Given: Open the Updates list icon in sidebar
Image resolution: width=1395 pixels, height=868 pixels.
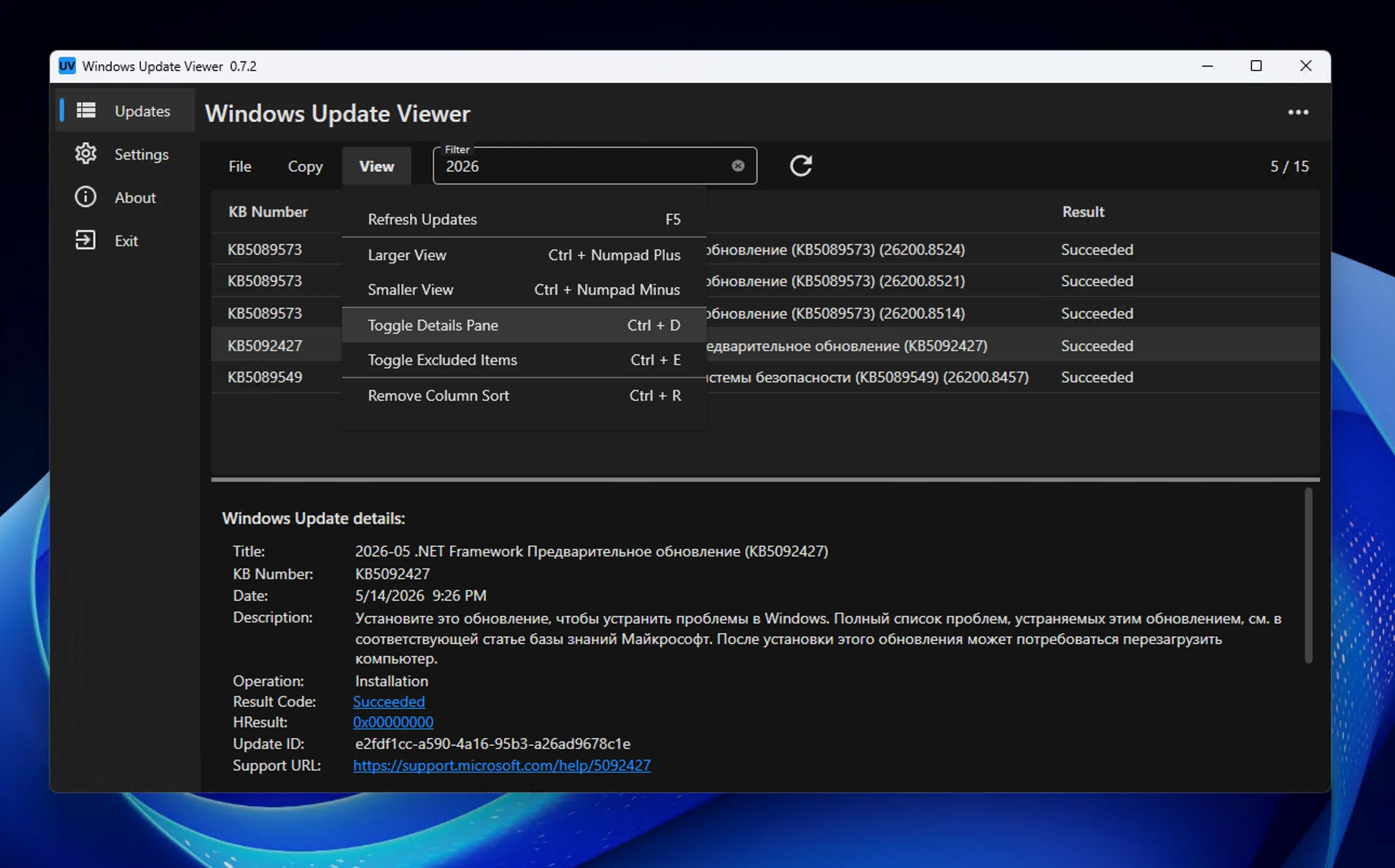Looking at the screenshot, I should tap(86, 110).
